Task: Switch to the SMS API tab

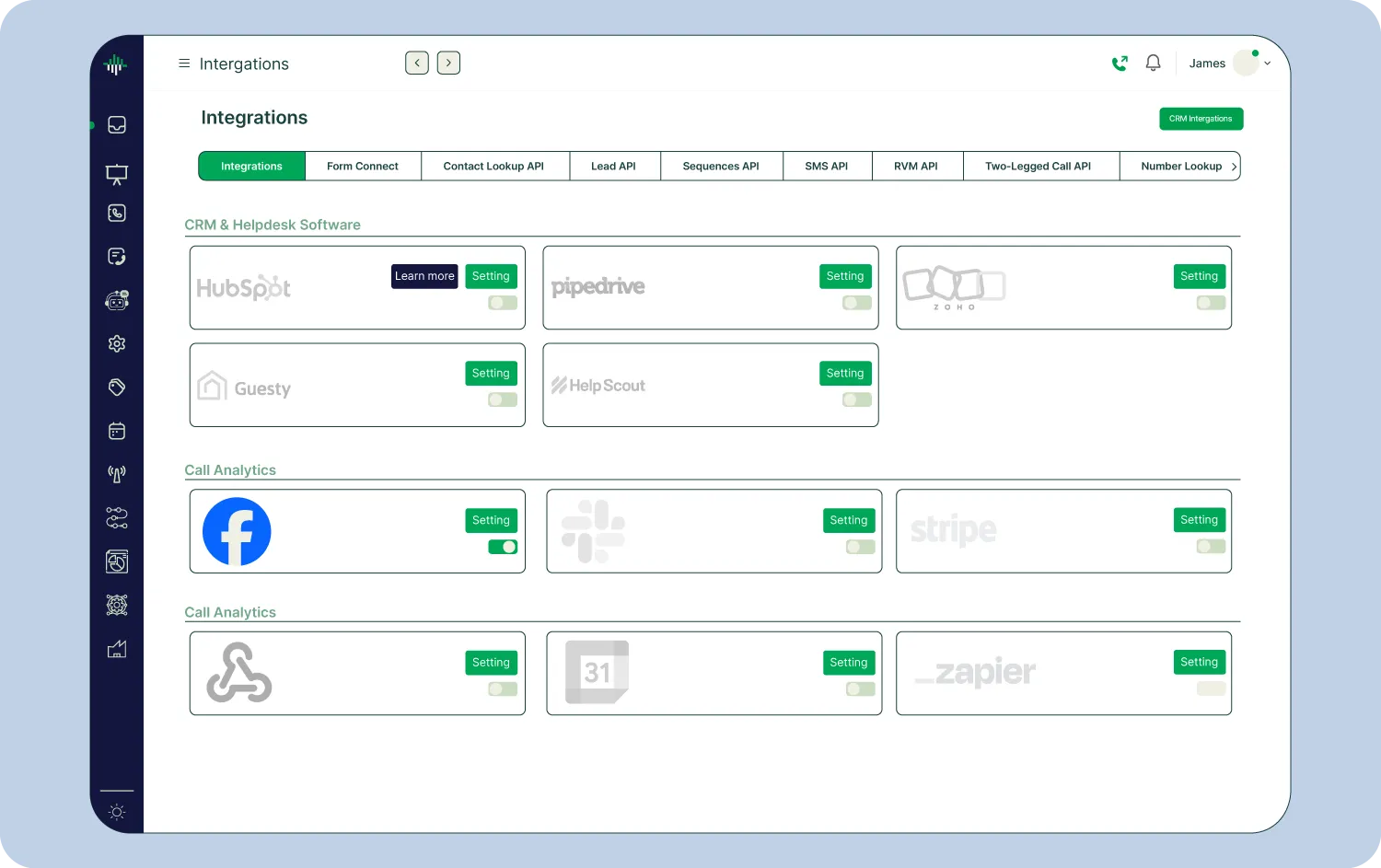Action: click(827, 167)
